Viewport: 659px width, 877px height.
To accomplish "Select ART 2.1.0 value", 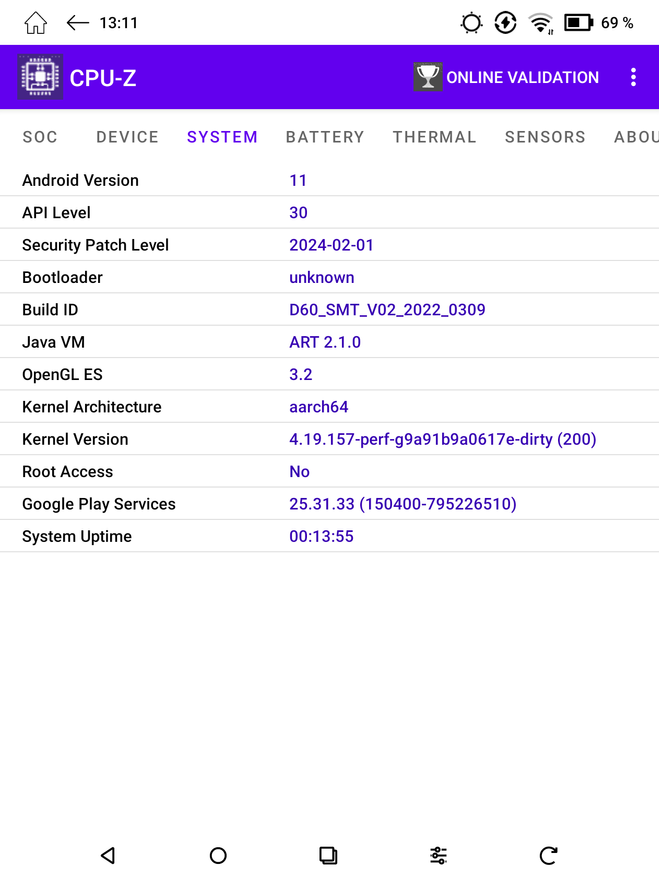I will click(325, 342).
